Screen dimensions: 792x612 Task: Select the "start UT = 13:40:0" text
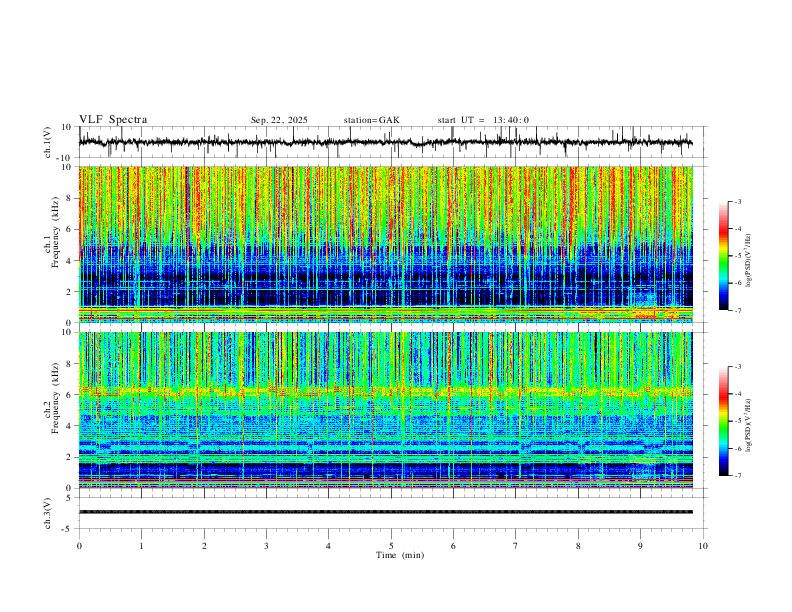pos(483,120)
